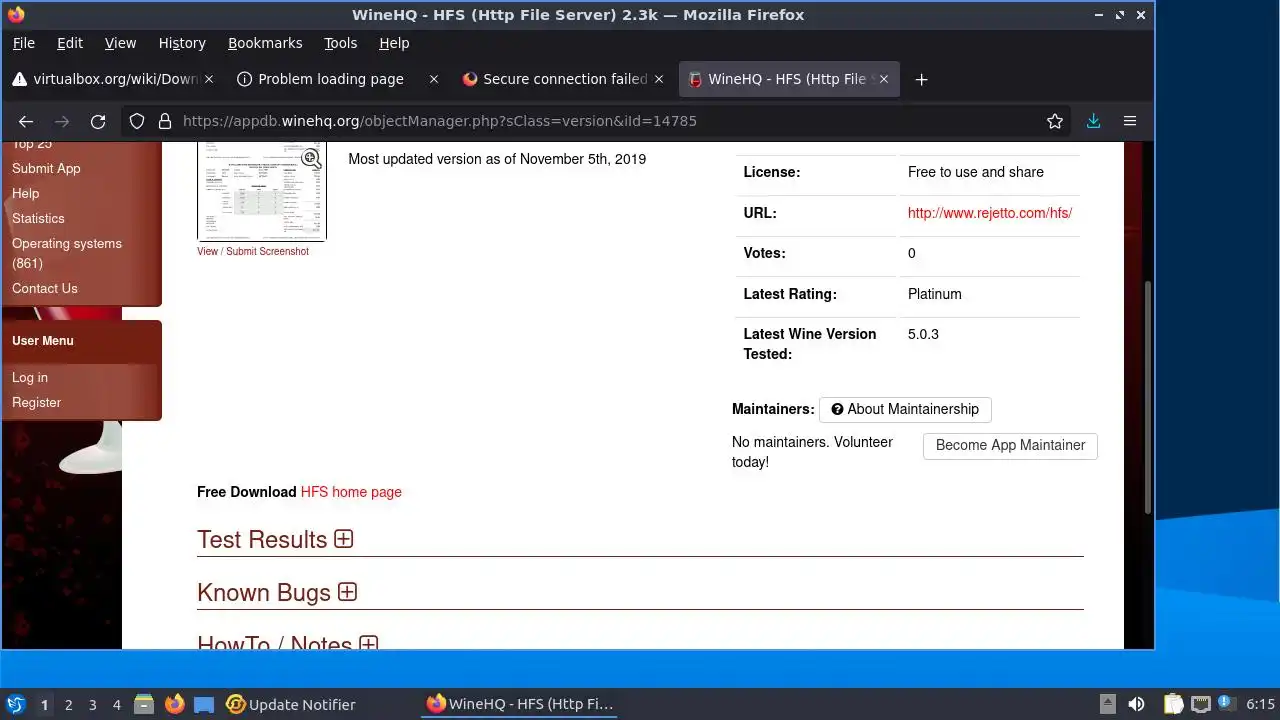This screenshot has width=1280, height=720.
Task: Launch Firefox from taskbar quick launcher
Action: (174, 704)
